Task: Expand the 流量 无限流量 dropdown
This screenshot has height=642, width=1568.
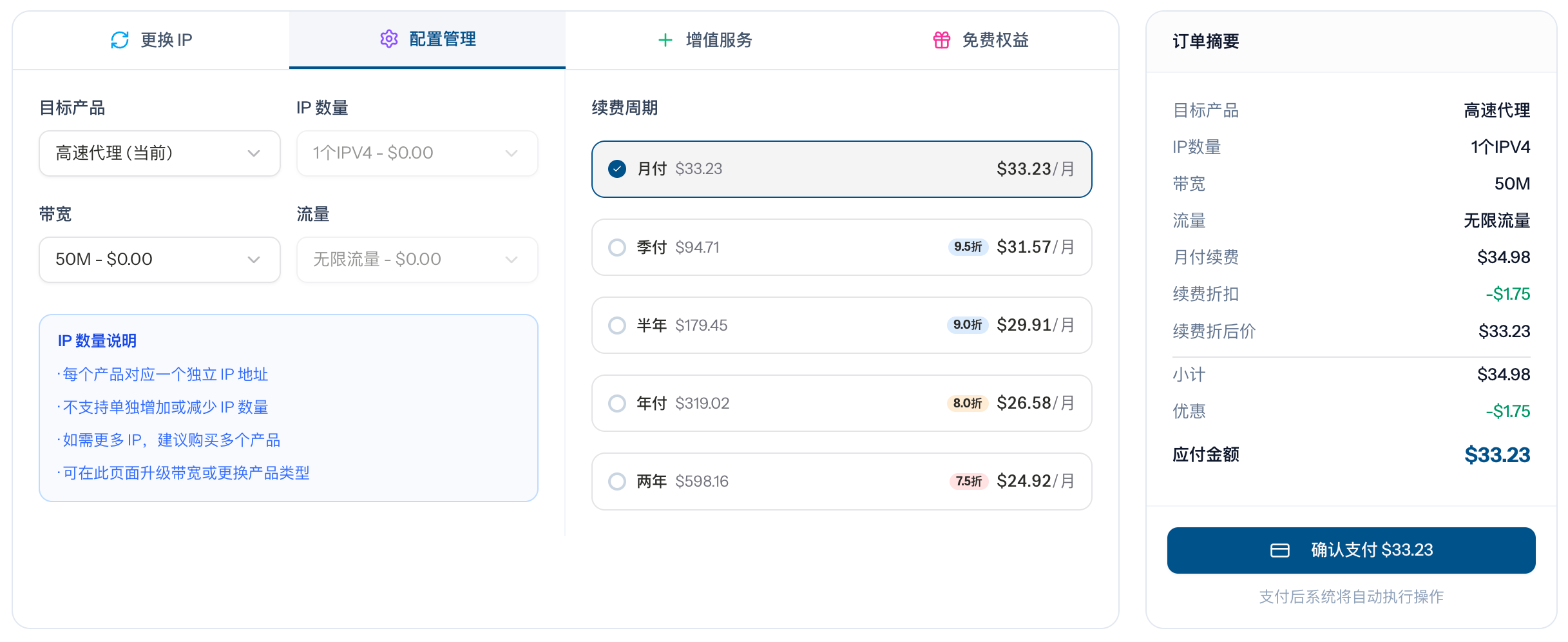Action: (417, 259)
